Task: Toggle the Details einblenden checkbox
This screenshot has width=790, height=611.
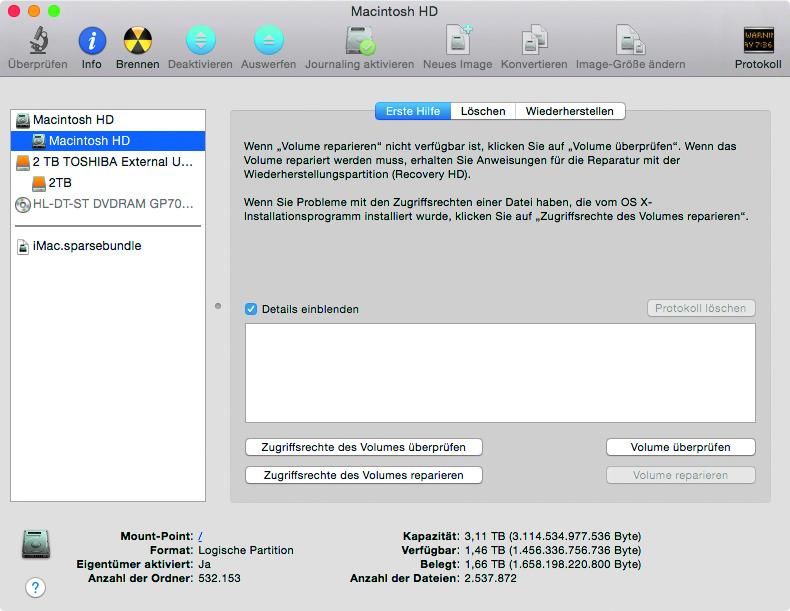Action: 251,309
